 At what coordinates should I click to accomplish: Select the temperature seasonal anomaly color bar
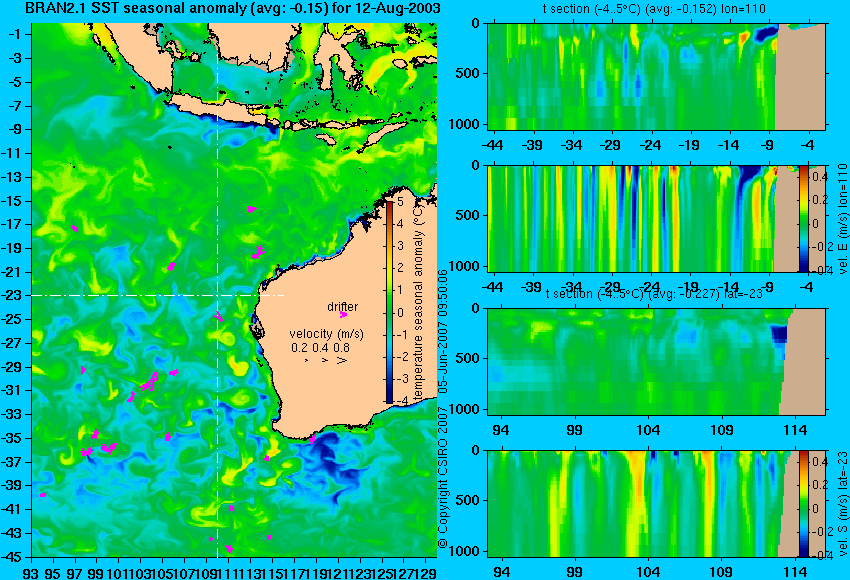(389, 302)
